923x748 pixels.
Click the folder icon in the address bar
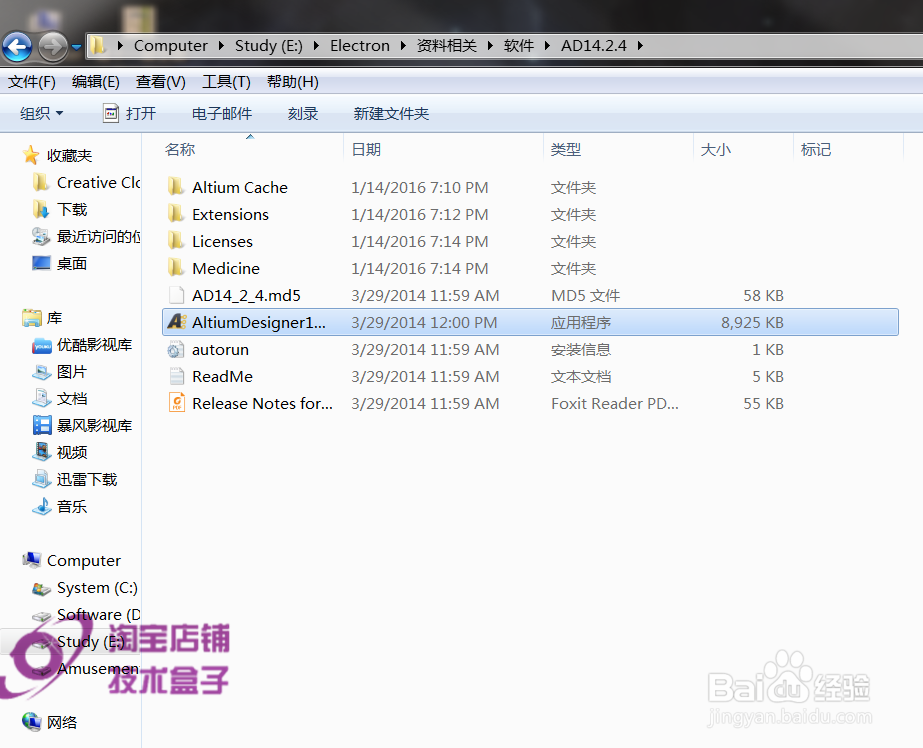tap(98, 45)
